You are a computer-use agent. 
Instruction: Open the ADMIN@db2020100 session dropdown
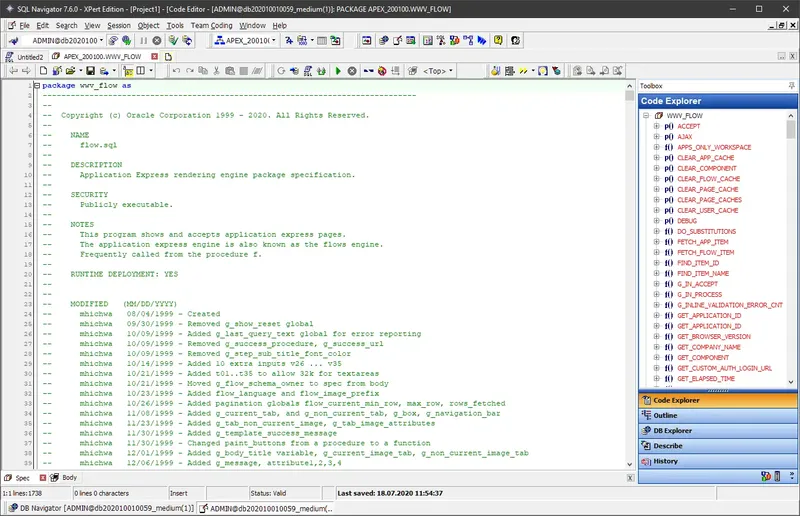(101, 40)
